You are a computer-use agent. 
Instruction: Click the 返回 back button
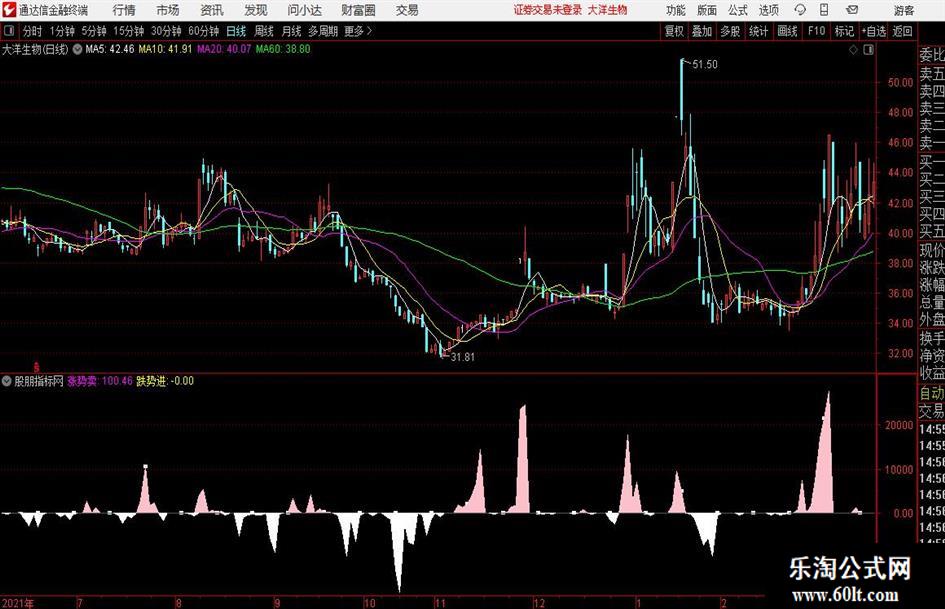(902, 31)
